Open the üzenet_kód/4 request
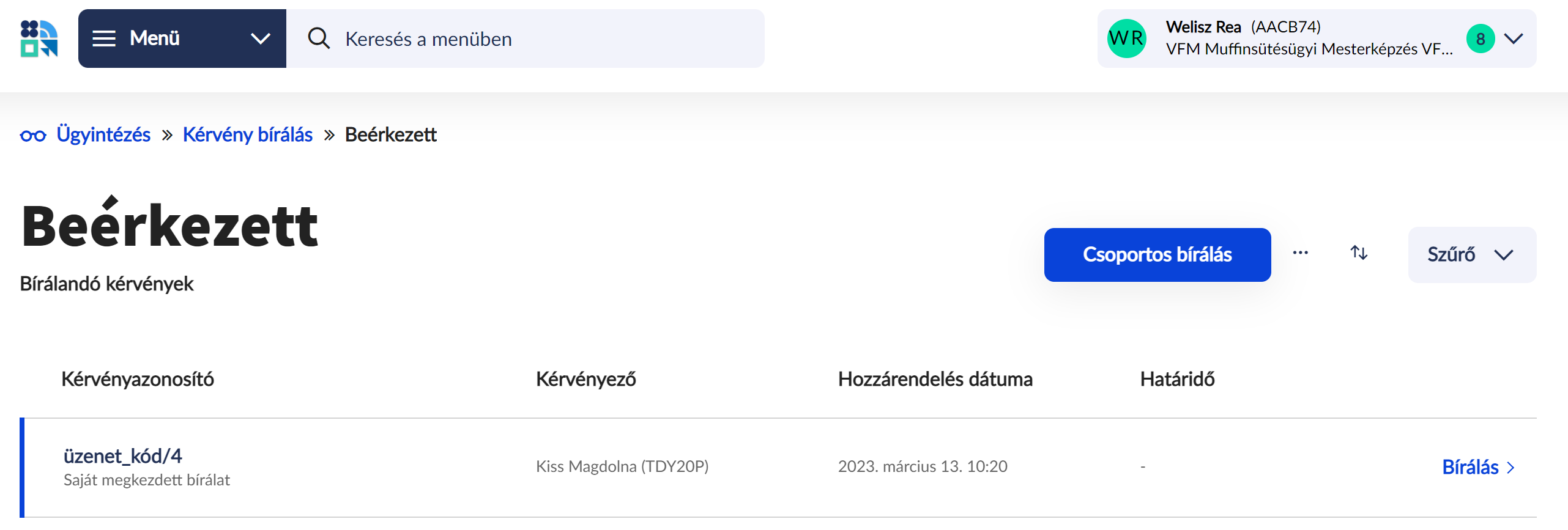Image resolution: width=1568 pixels, height=530 pixels. pos(123,455)
